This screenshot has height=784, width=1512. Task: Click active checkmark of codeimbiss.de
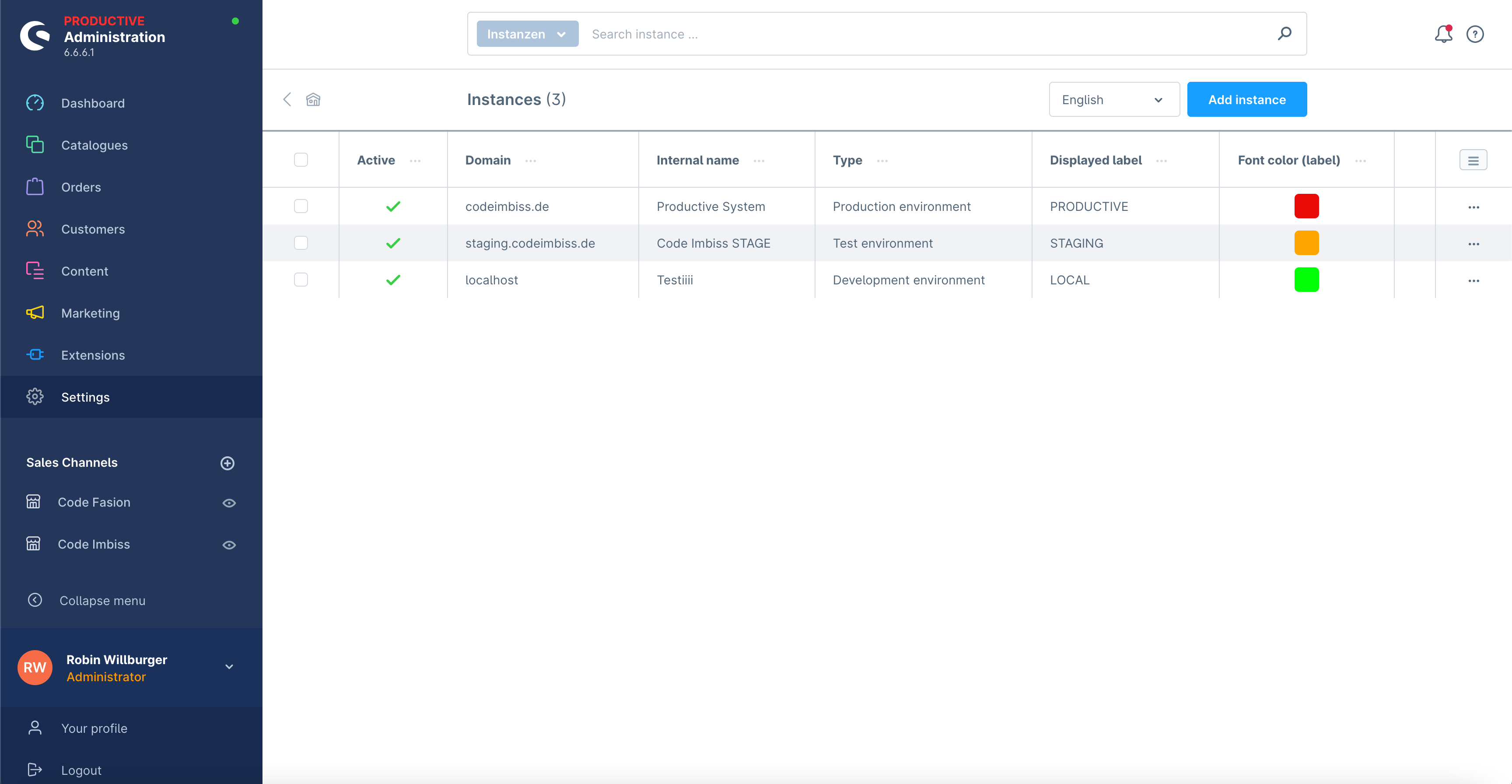393,206
